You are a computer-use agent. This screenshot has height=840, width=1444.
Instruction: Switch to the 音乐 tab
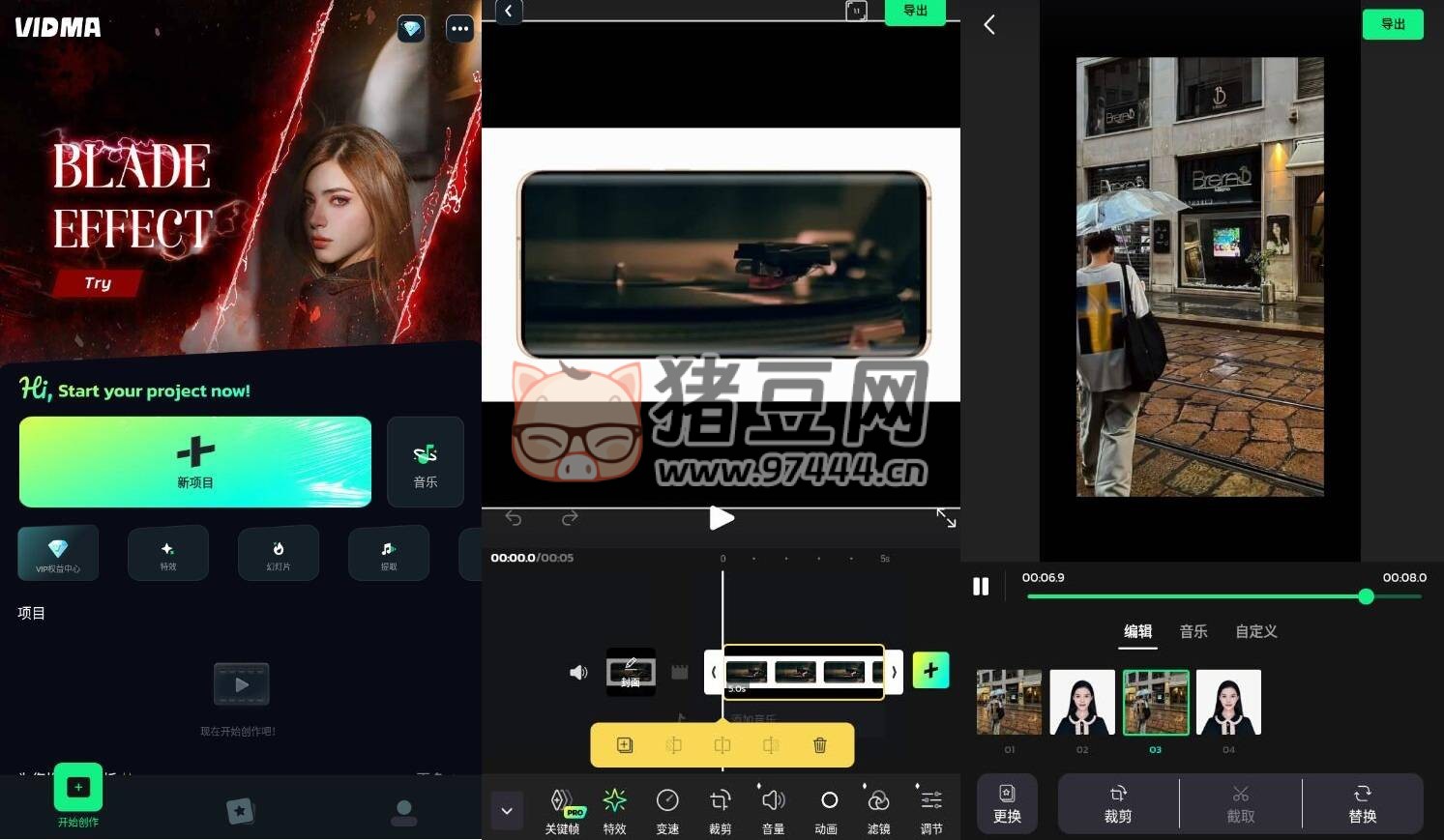[1194, 631]
